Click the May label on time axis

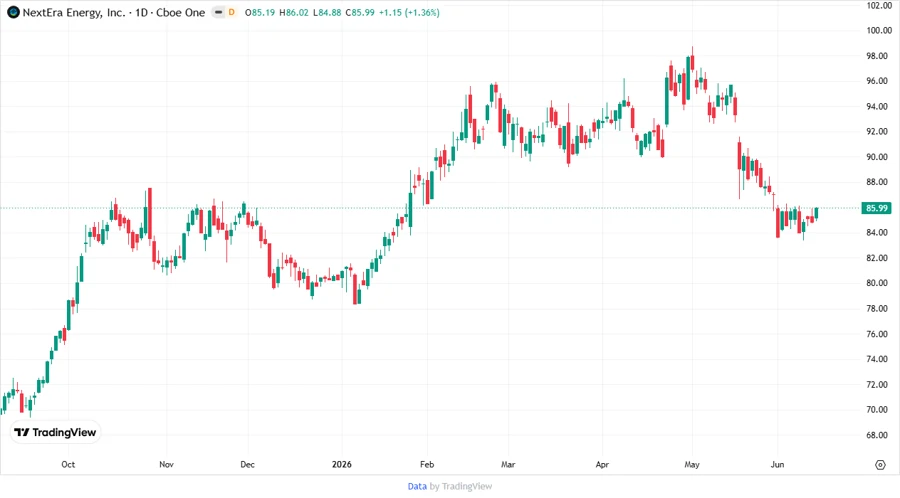[692, 464]
